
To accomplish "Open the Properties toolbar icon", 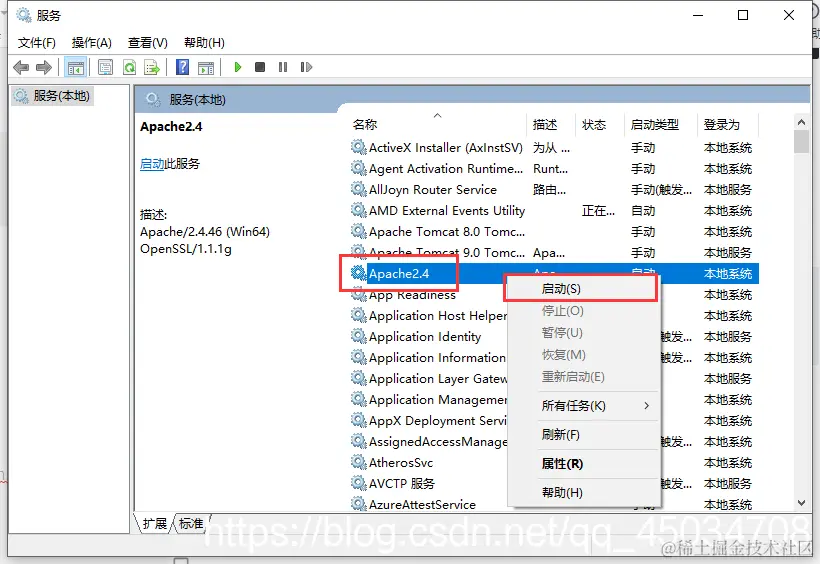I will [x=106, y=67].
